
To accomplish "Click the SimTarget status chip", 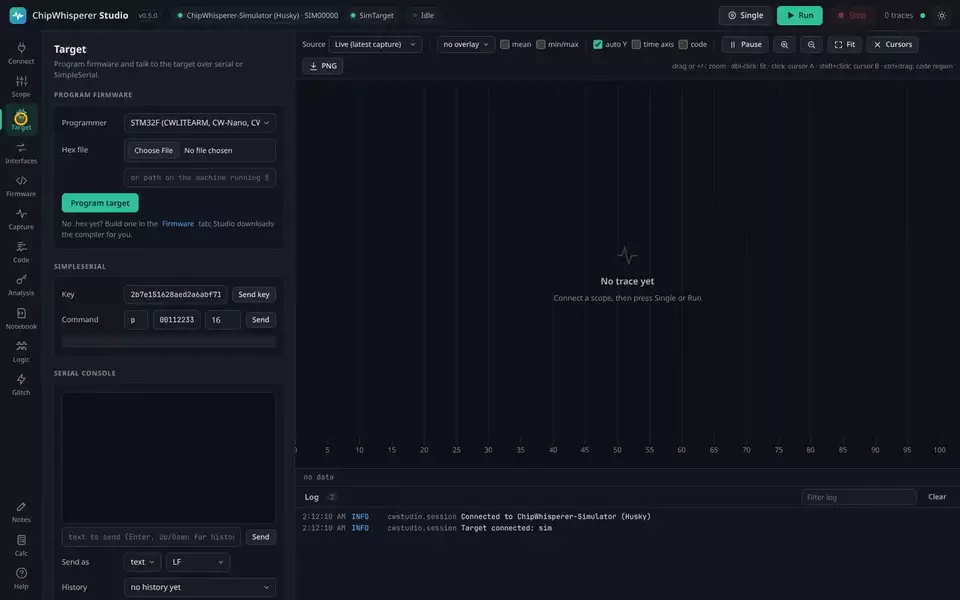I will [x=372, y=15].
